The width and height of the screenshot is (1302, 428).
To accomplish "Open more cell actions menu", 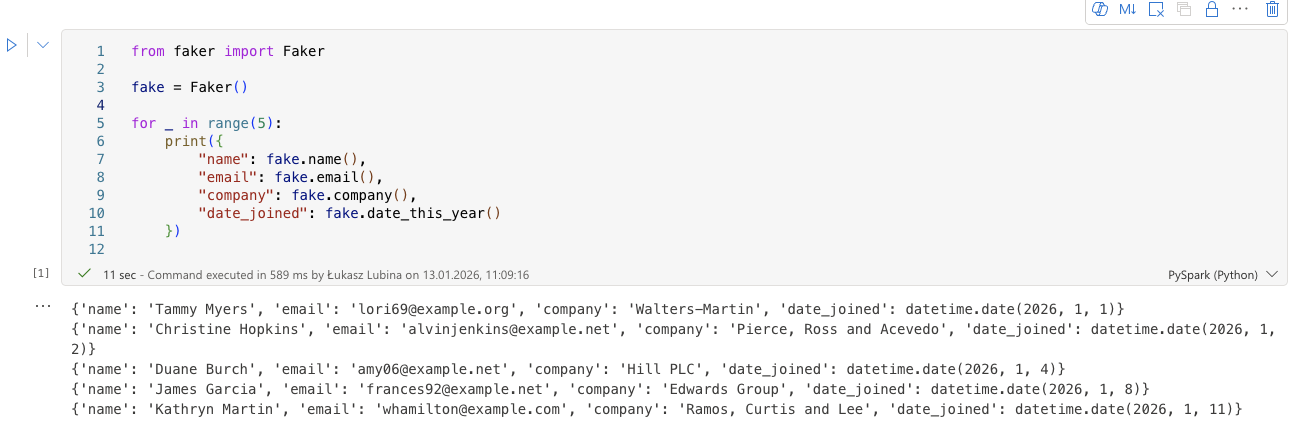I will click(1240, 9).
